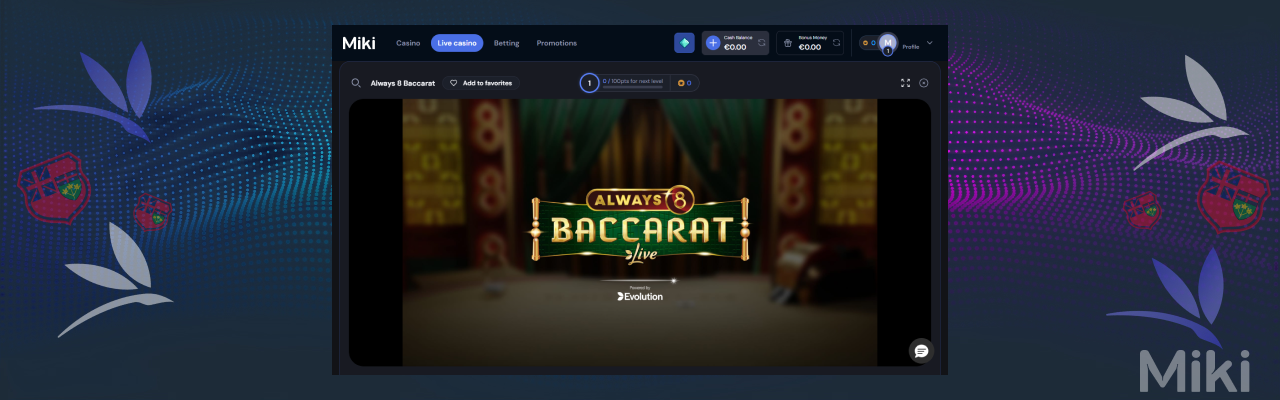Click the plus icon to deposit cash
1280x400 pixels.
pos(713,43)
